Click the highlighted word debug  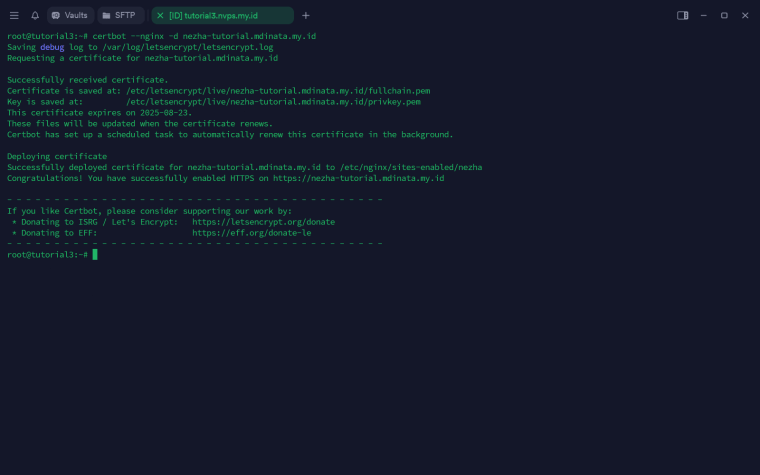[52, 48]
